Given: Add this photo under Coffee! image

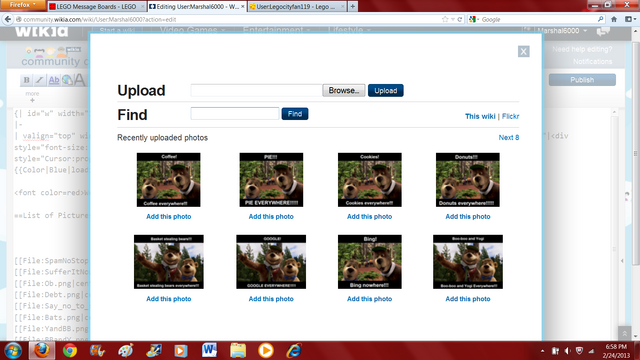Looking at the screenshot, I should (169, 217).
